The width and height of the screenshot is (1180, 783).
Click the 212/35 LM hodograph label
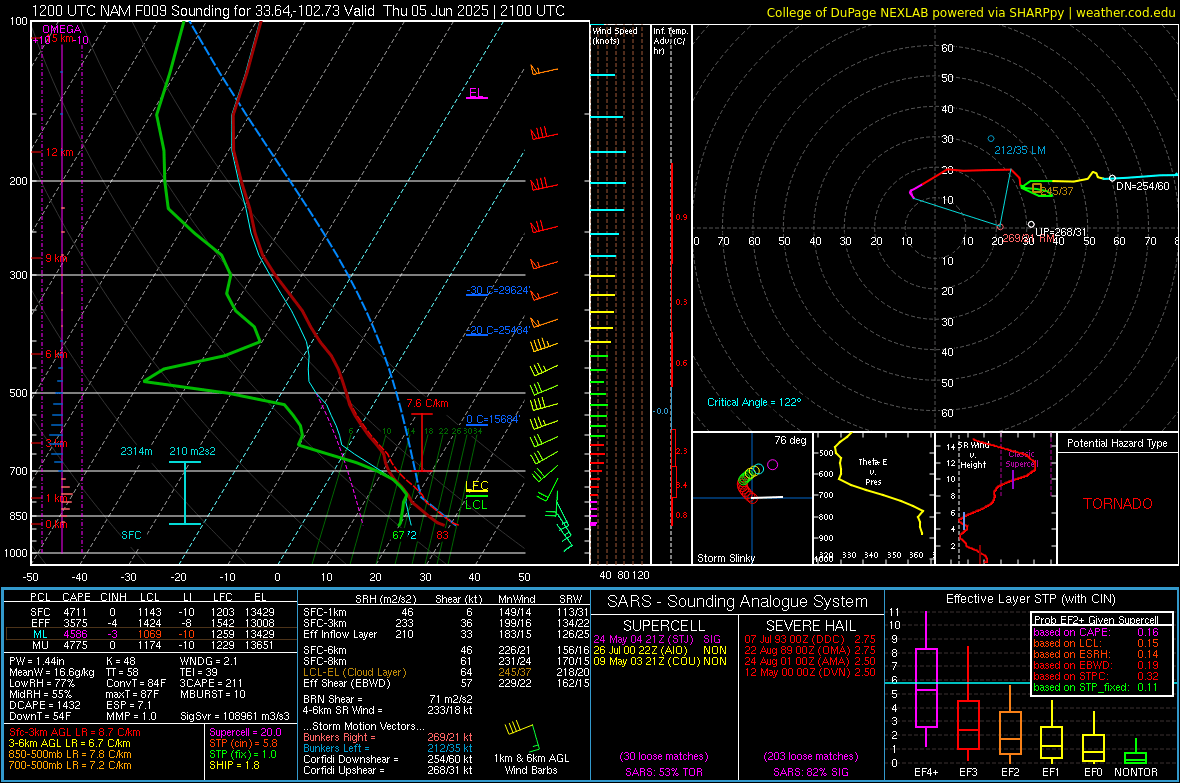click(x=1020, y=151)
